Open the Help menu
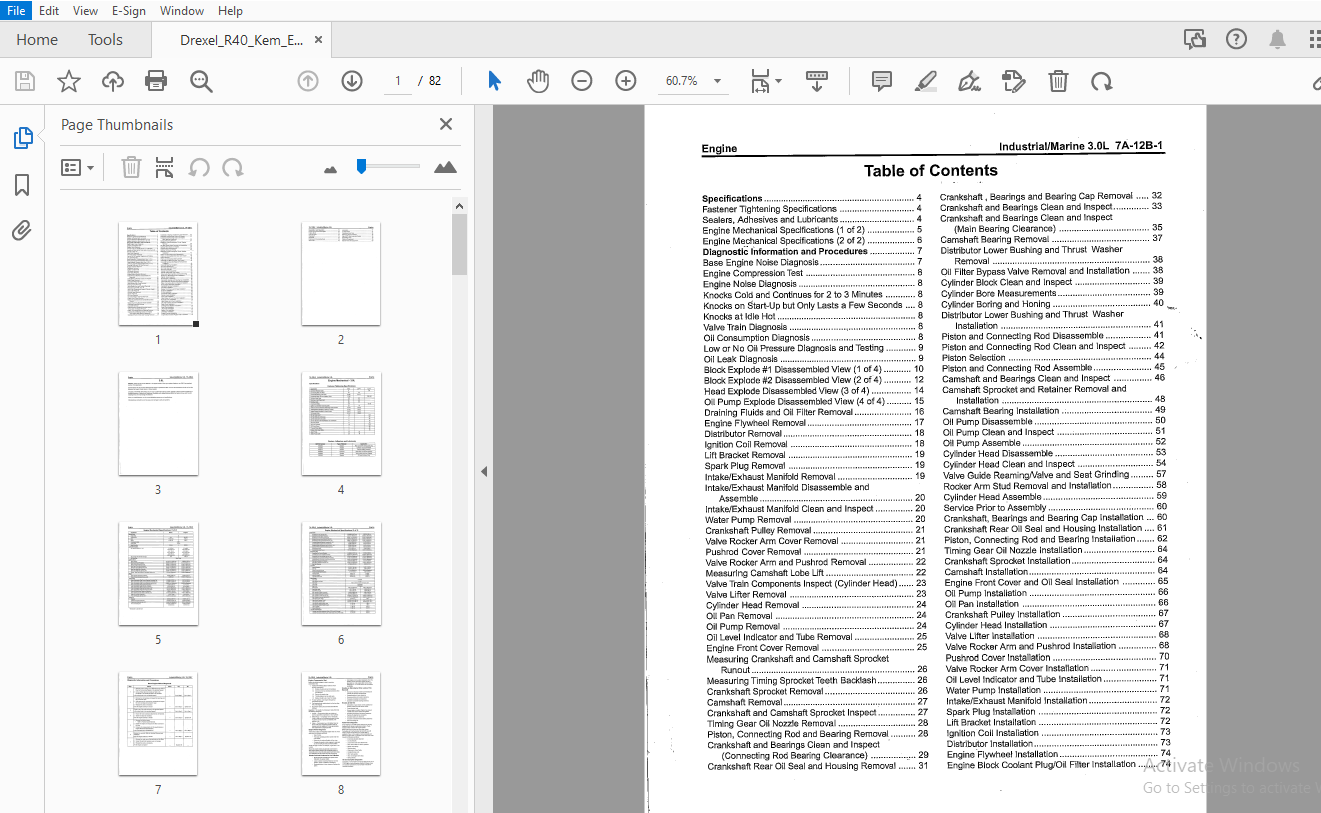 (230, 11)
